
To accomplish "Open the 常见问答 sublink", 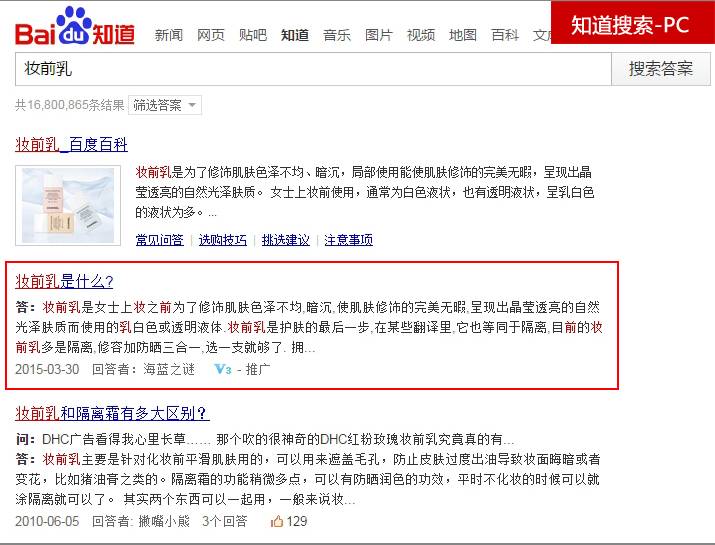I will pos(160,240).
